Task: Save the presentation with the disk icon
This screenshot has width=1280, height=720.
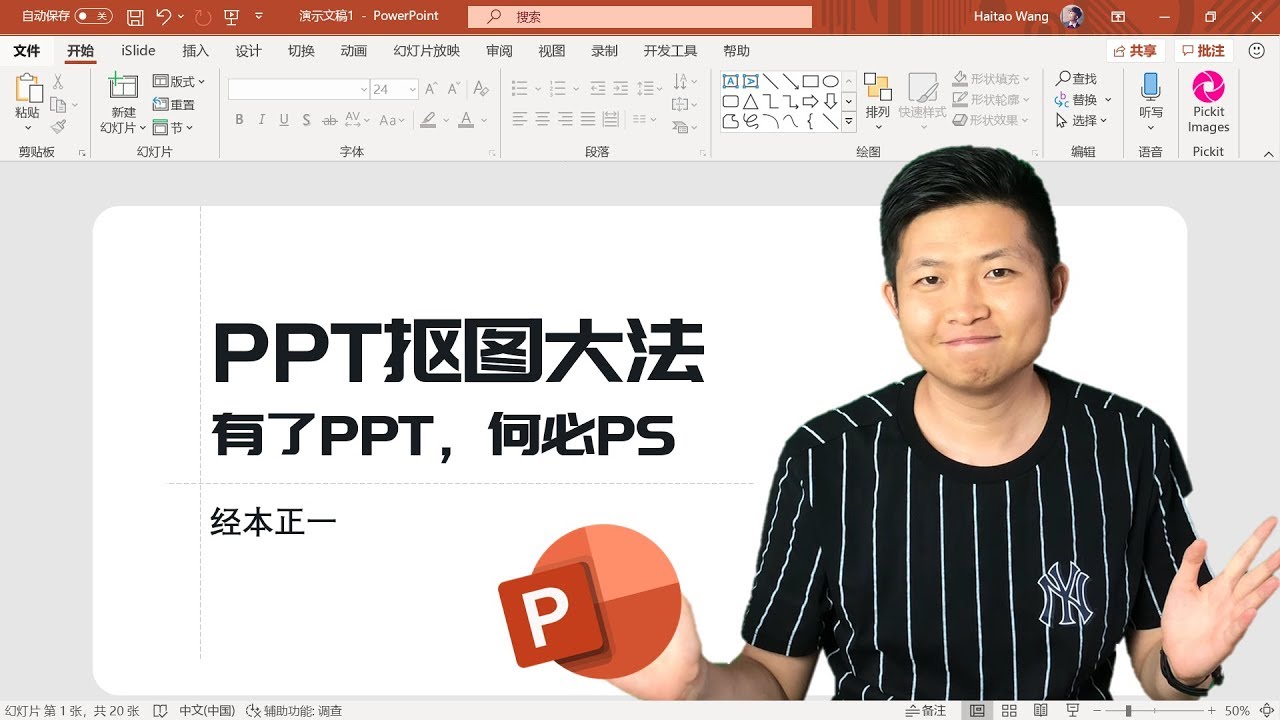Action: pos(135,17)
